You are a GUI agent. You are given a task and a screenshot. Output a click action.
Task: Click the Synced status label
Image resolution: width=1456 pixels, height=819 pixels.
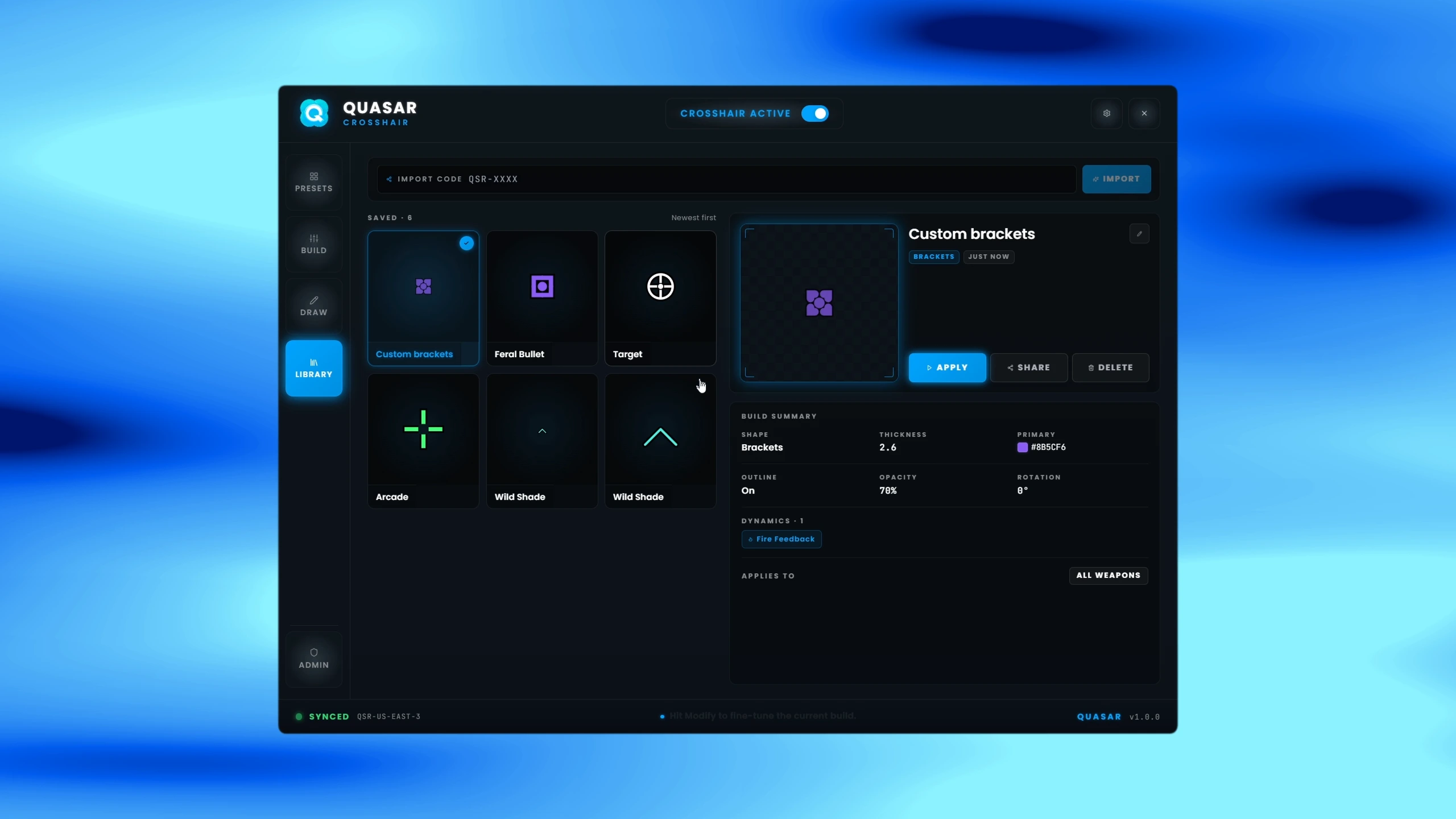[329, 717]
